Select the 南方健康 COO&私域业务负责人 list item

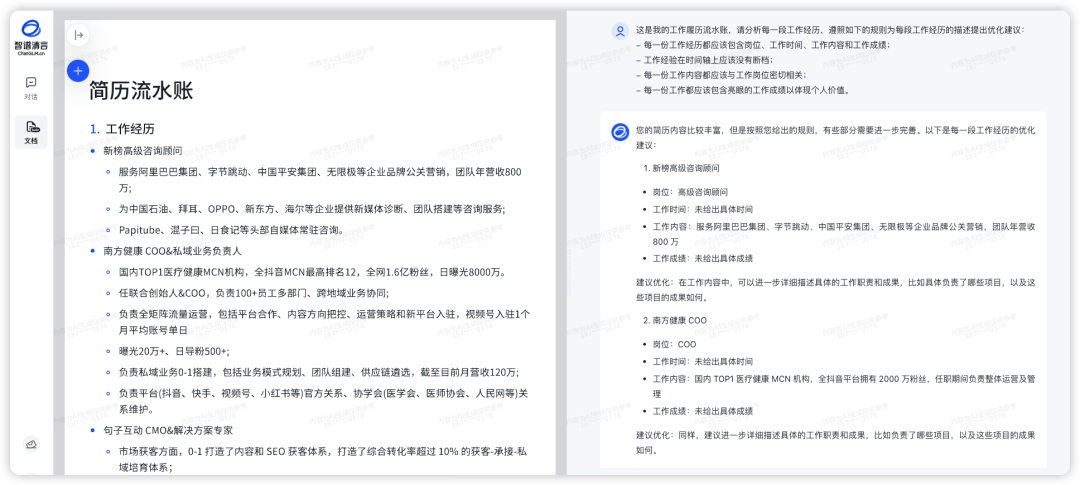point(172,251)
